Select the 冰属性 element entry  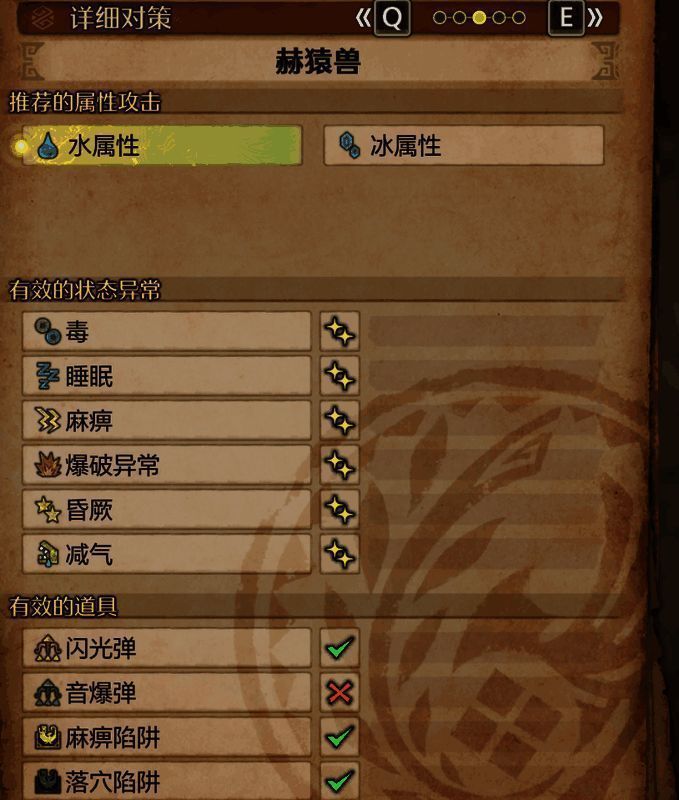pyautogui.click(x=464, y=146)
